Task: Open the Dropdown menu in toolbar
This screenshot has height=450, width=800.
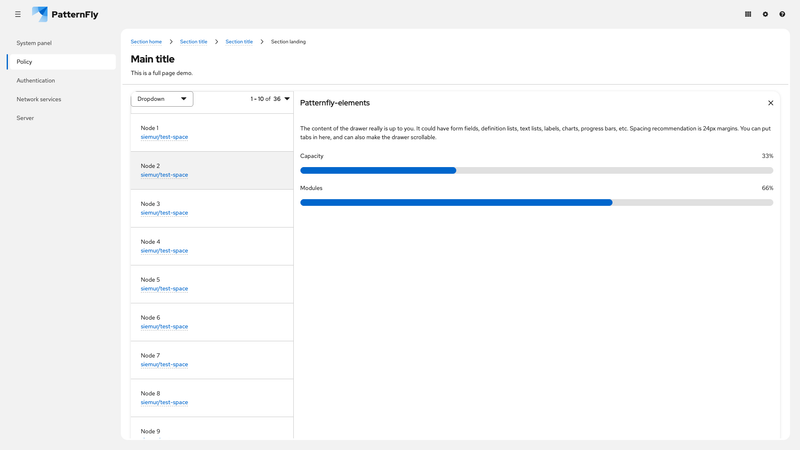Action: 162,99
